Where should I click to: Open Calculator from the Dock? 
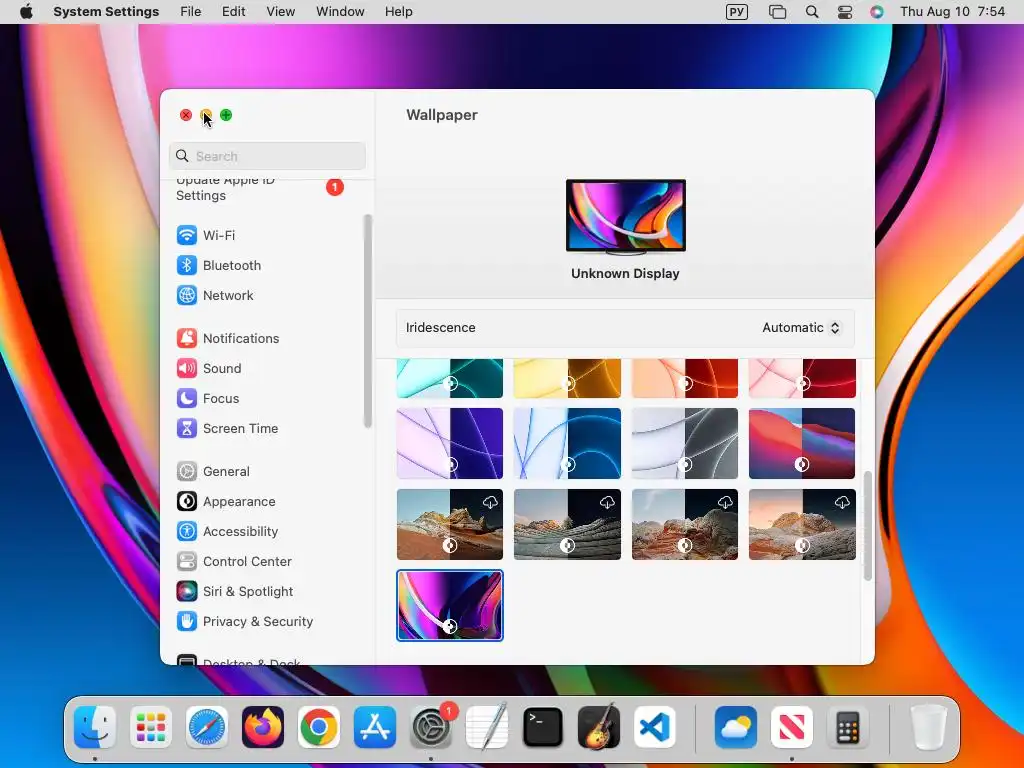pos(848,727)
